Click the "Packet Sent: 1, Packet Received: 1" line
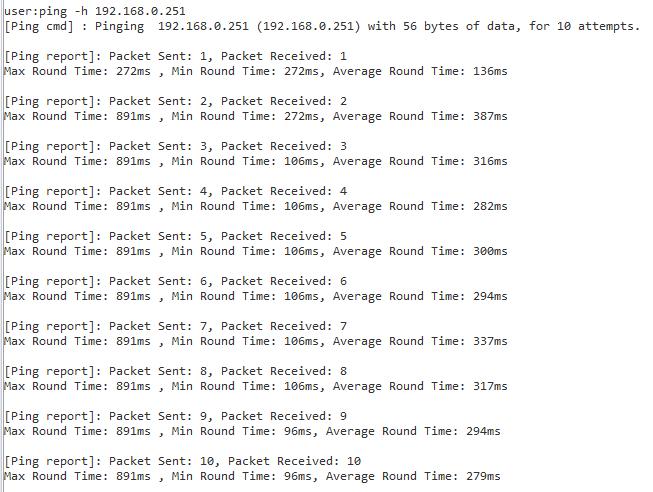 (228, 56)
